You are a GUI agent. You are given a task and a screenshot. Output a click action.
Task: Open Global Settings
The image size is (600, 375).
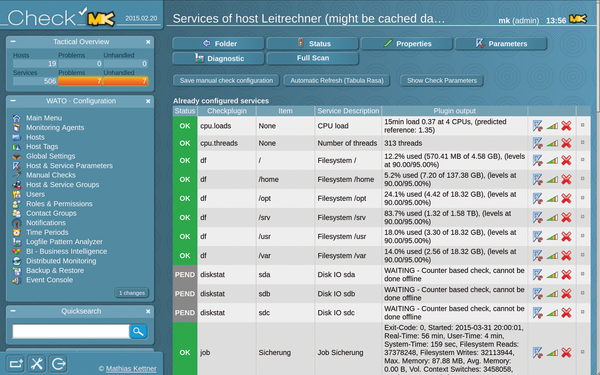click(x=50, y=156)
